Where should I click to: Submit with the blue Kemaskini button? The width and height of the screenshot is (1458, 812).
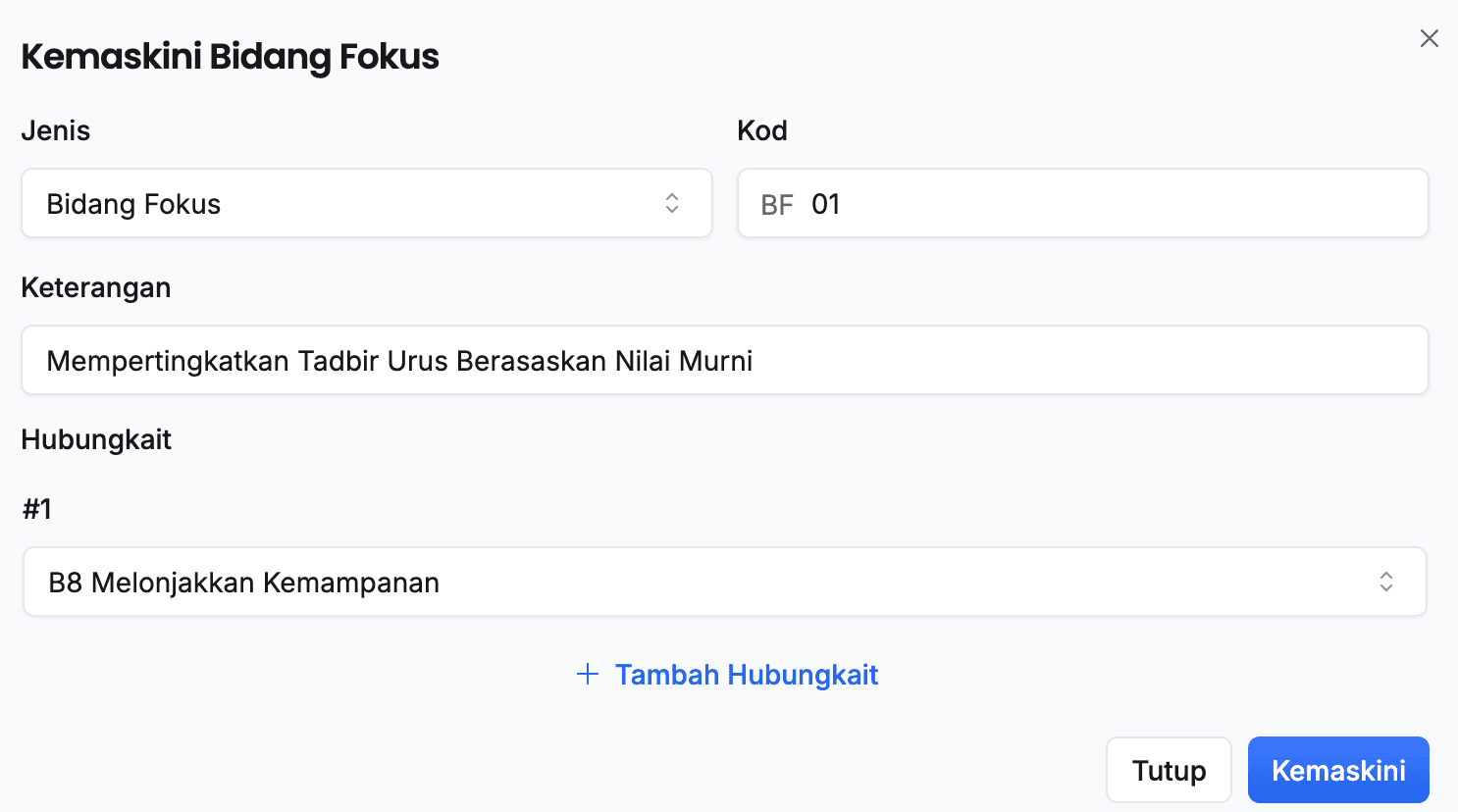1338,770
